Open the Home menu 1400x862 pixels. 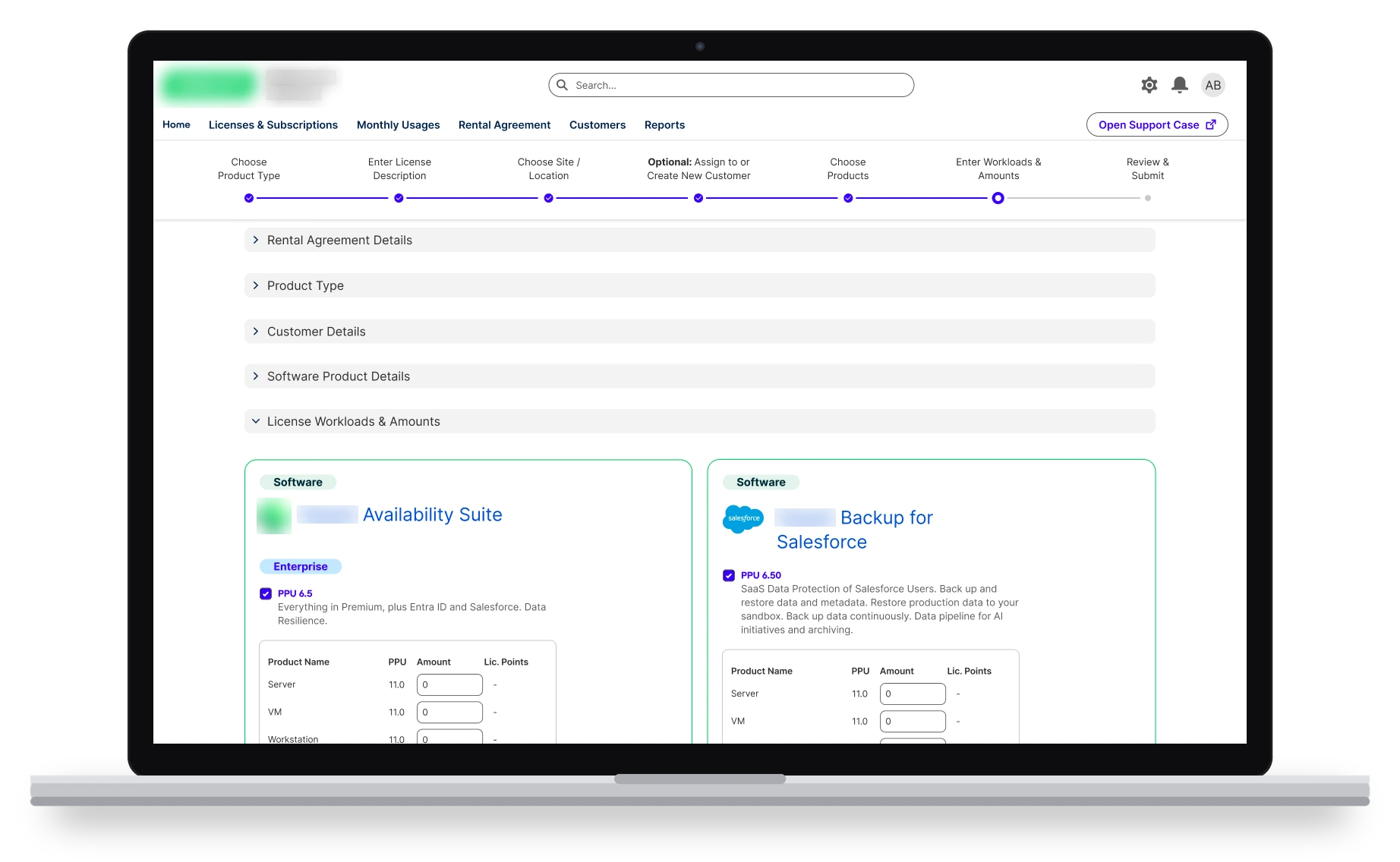(176, 124)
